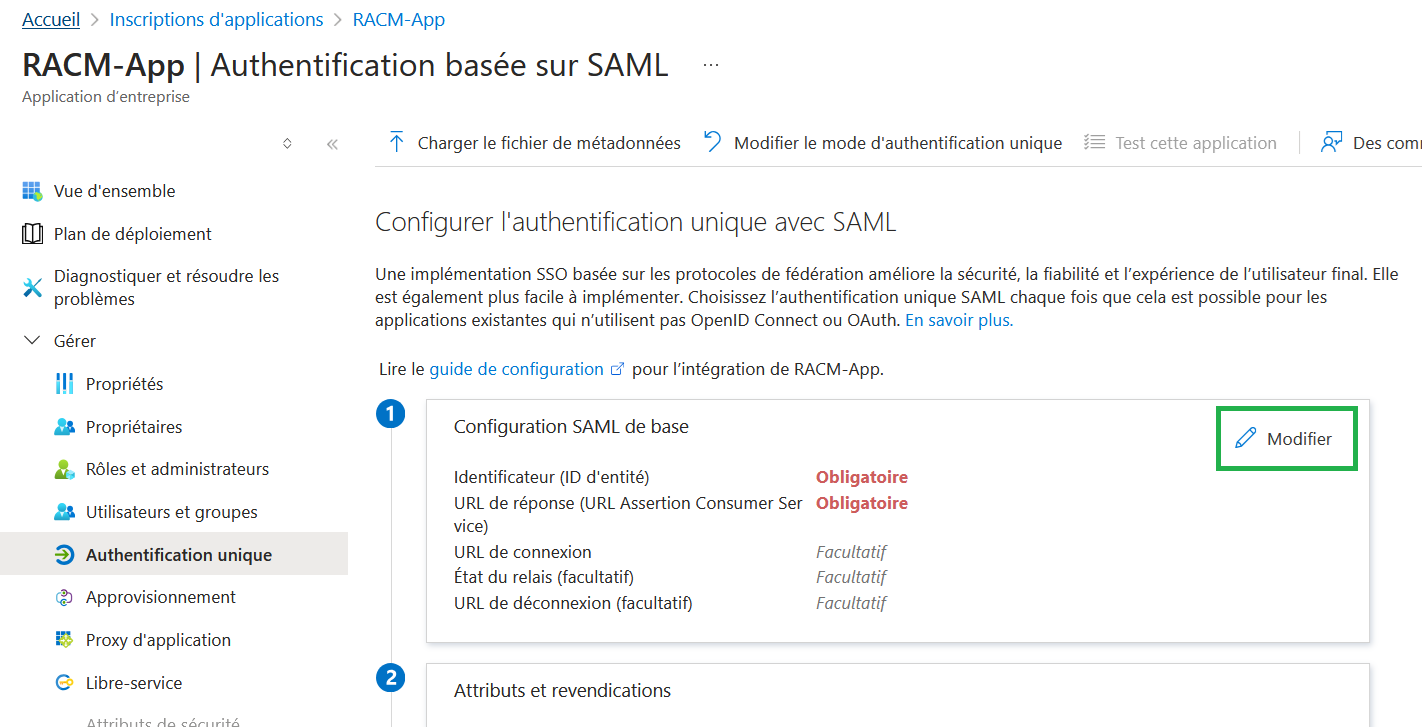Viewport: 1422px width, 727px height.
Task: Go to Inscriptions d'applications breadcrumb
Action: coord(216,20)
